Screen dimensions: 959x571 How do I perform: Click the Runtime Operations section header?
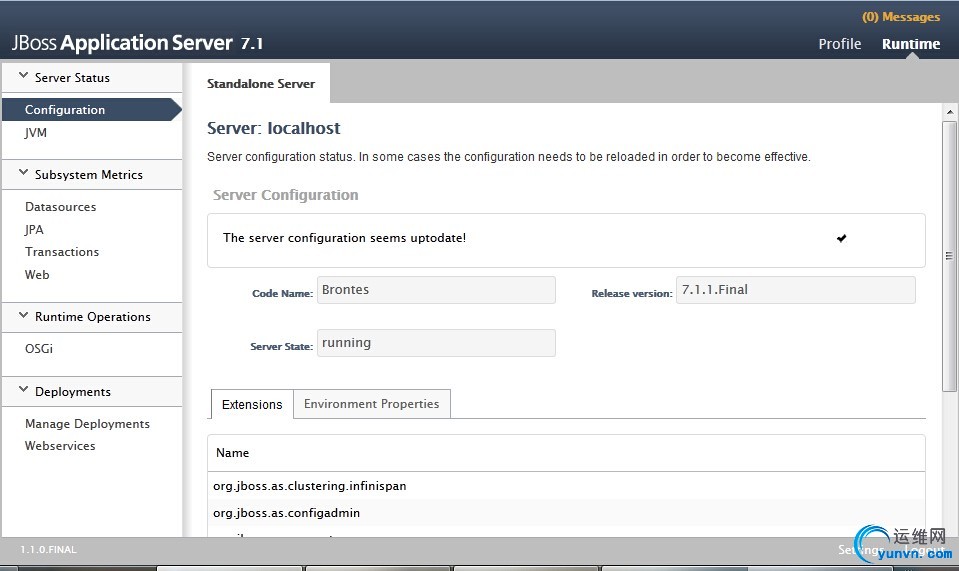[92, 317]
